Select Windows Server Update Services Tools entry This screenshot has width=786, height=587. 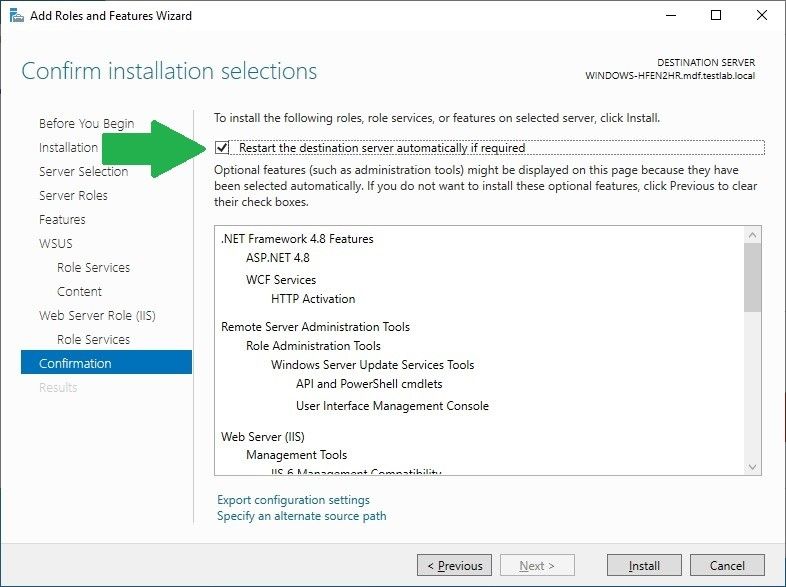(372, 365)
